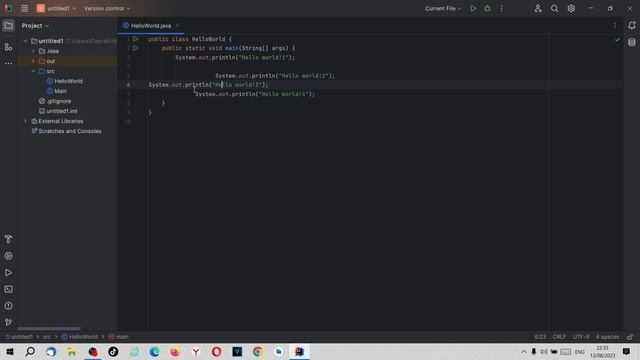Expand the .idea folder

tap(33, 51)
